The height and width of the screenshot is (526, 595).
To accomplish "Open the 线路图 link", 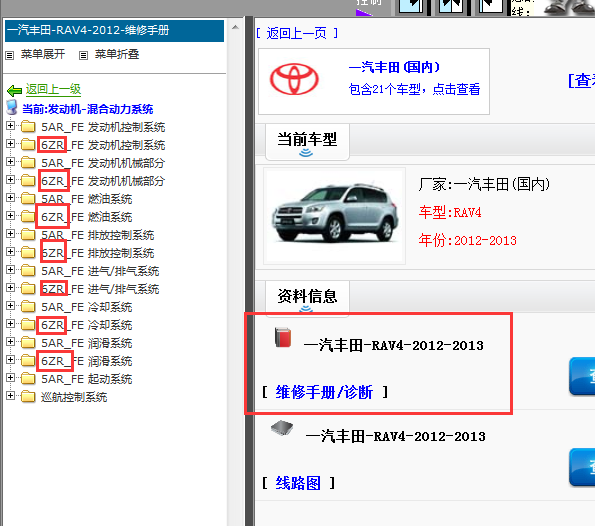I will tap(298, 483).
